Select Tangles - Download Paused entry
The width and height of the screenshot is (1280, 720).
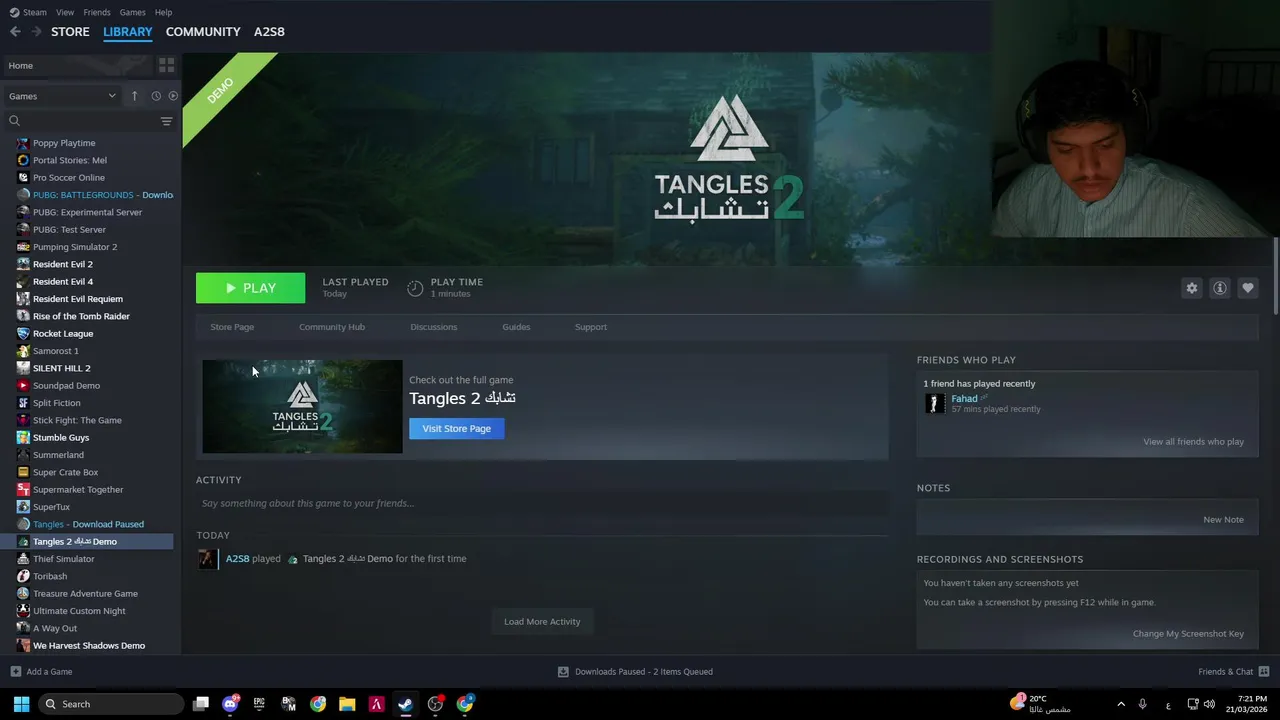(88, 524)
